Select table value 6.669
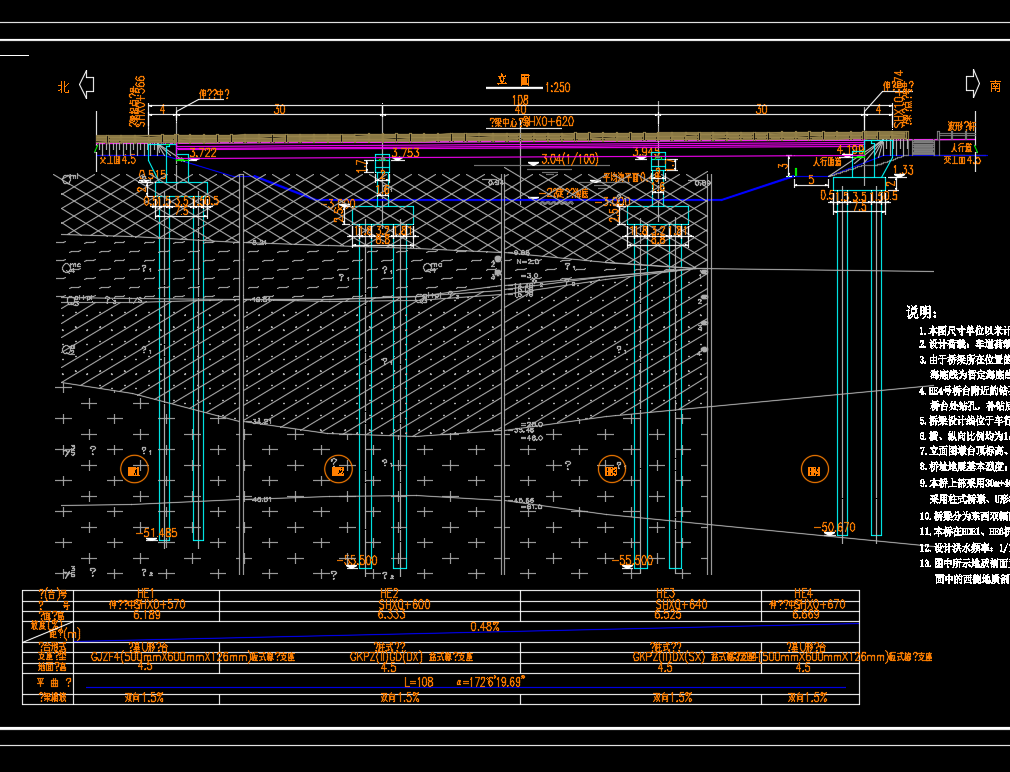 pyautogui.click(x=806, y=615)
